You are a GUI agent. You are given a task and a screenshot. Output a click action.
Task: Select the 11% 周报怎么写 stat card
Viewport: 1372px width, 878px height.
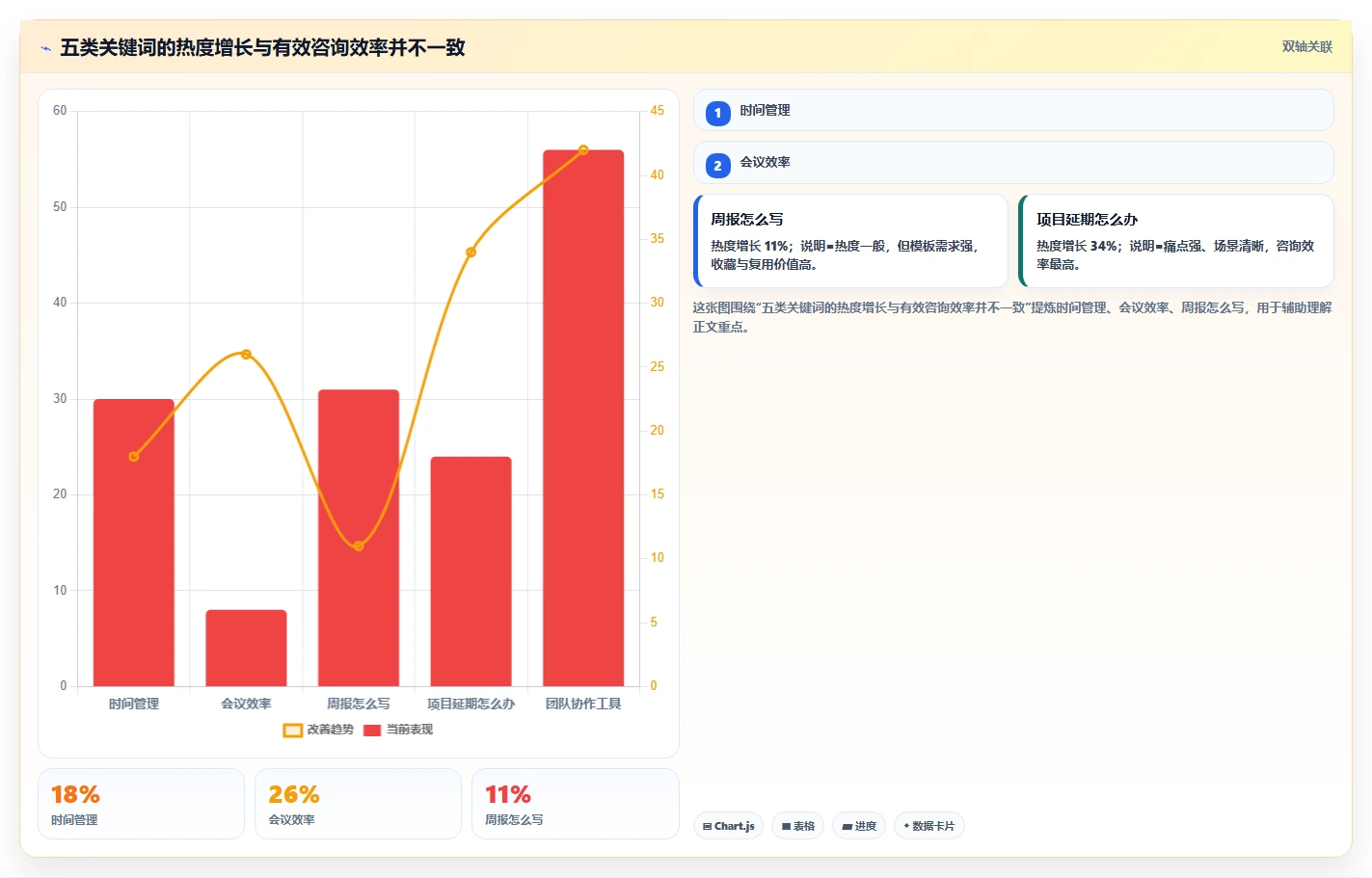(x=576, y=804)
